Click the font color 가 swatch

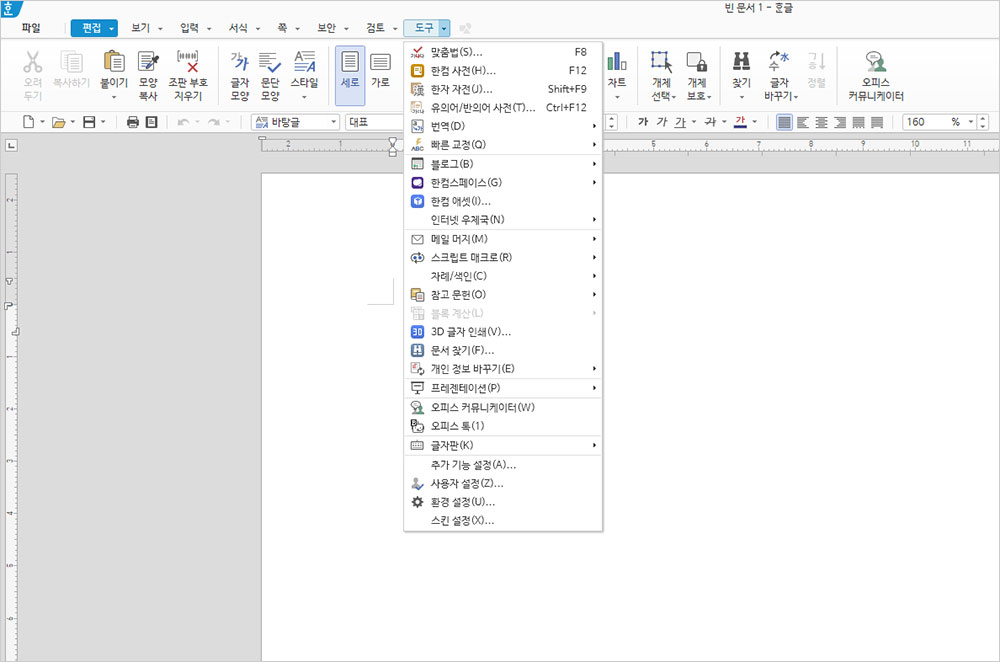pyautogui.click(x=740, y=122)
